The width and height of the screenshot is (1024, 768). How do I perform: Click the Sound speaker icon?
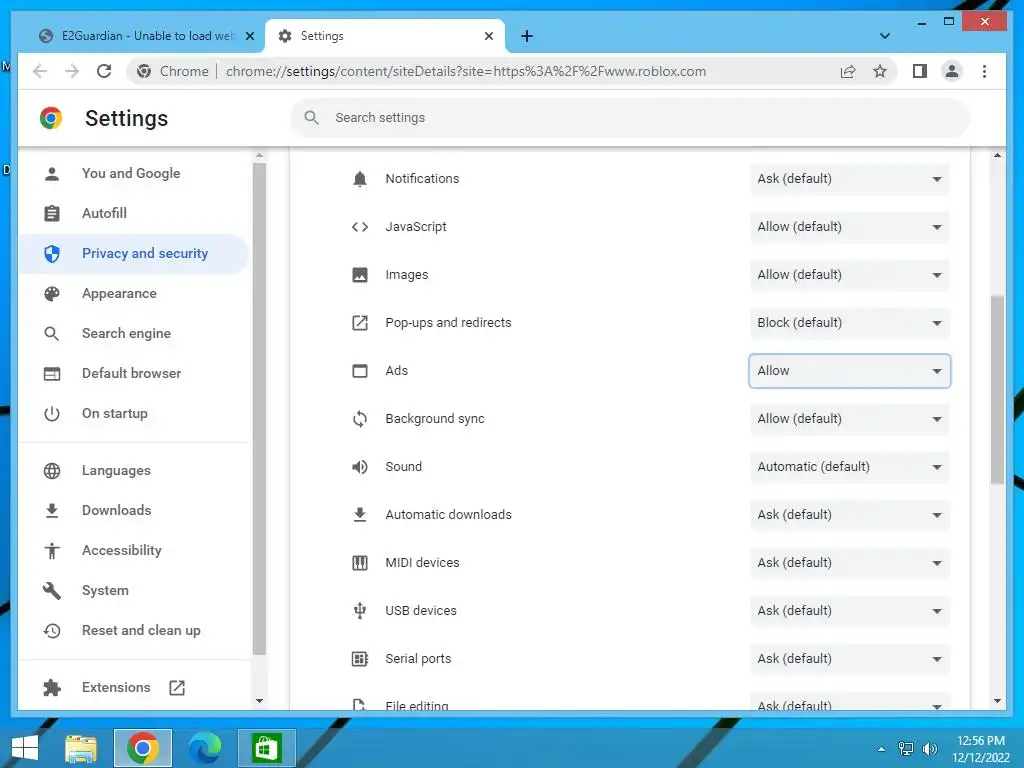coord(360,467)
